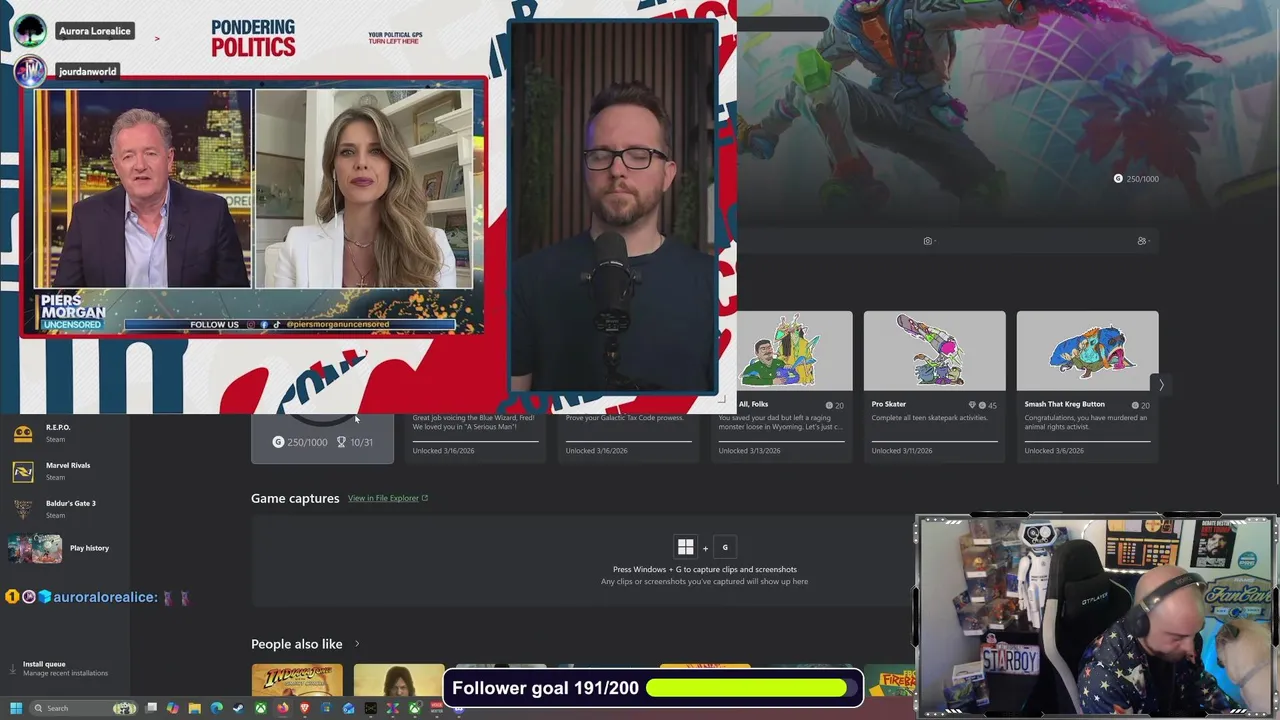Open Brave browser from the taskbar
1280x720 pixels.
(305, 708)
